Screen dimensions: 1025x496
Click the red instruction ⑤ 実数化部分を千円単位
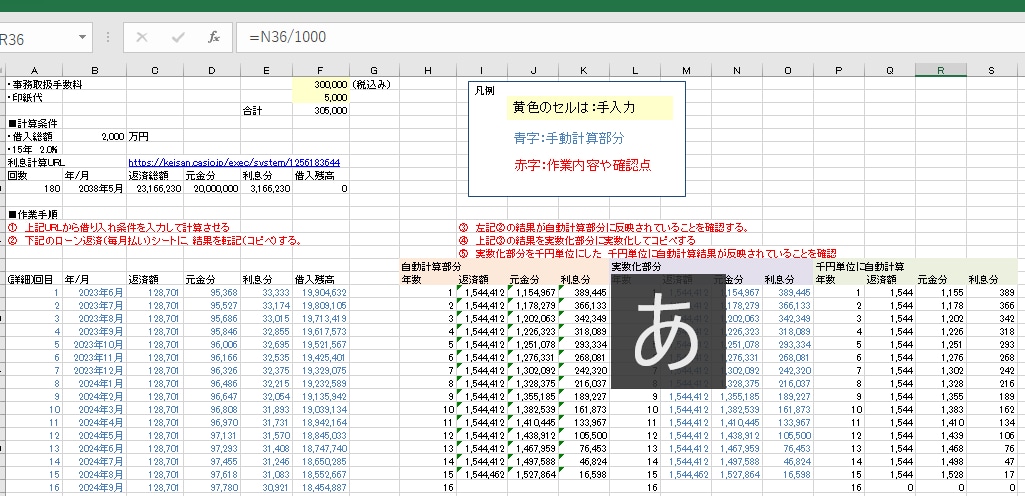pyautogui.click(x=647, y=254)
